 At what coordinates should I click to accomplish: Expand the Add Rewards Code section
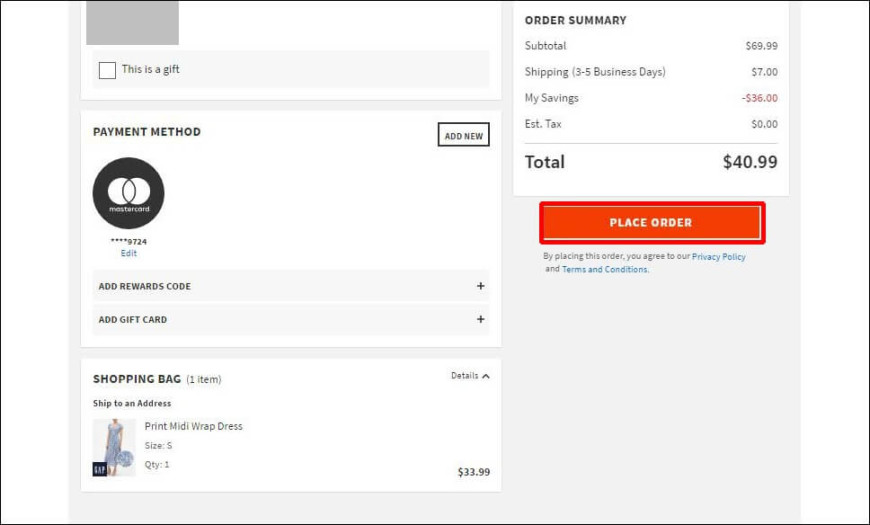[291, 286]
